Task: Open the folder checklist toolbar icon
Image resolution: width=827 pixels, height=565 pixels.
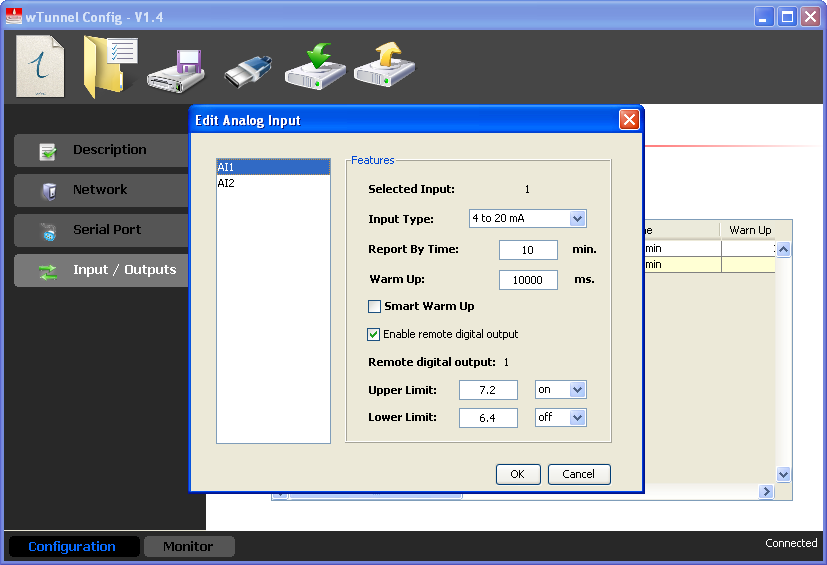Action: [x=109, y=66]
